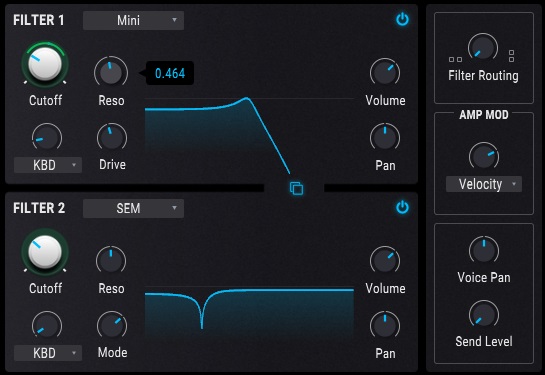Click the Send Level knob
545x375 pixels.
coord(484,315)
